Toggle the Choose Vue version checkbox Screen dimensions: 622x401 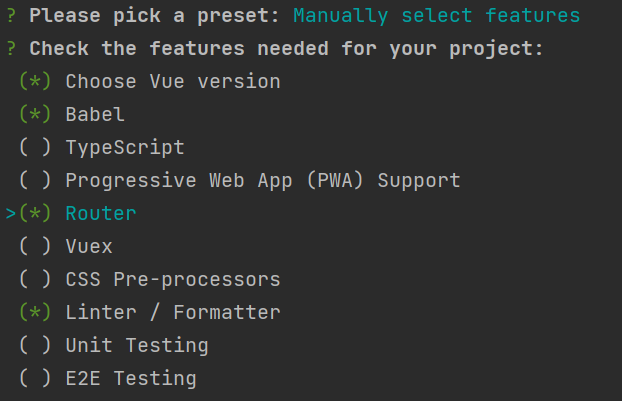pyautogui.click(x=36, y=82)
